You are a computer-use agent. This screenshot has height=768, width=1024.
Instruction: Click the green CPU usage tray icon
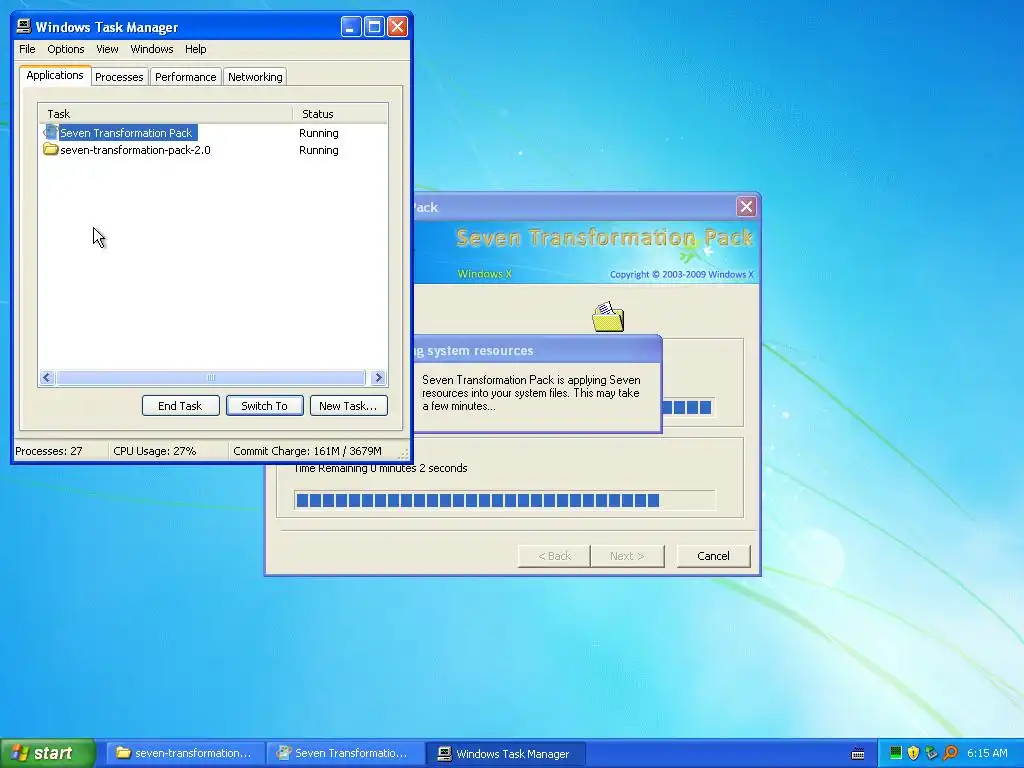[895, 753]
